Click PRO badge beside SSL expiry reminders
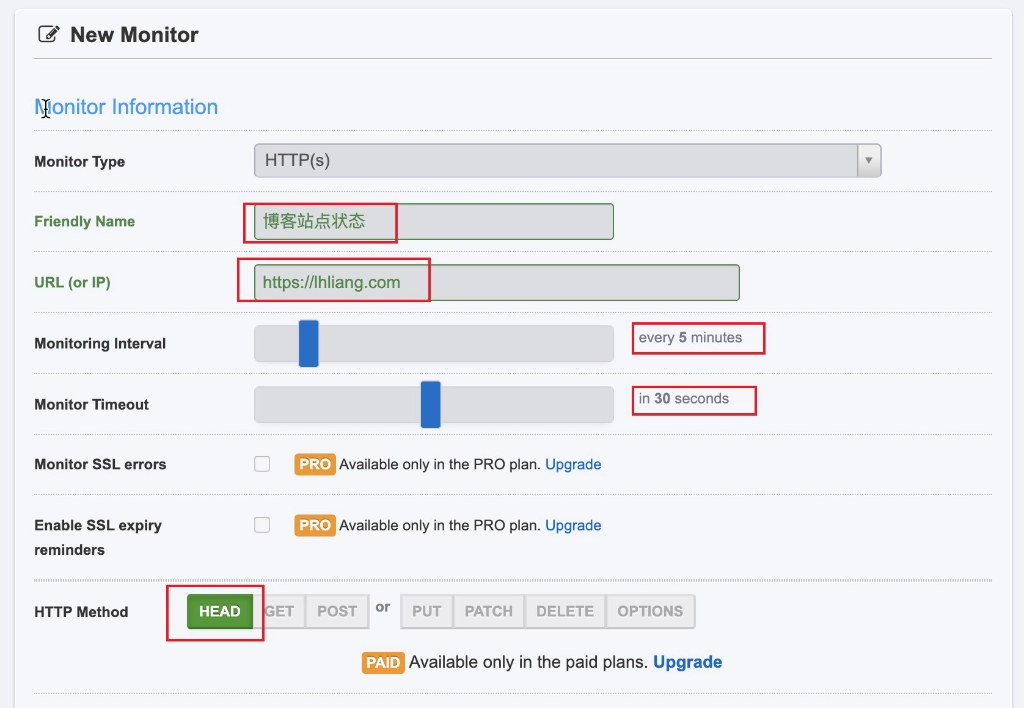This screenshot has width=1024, height=708. [x=314, y=525]
